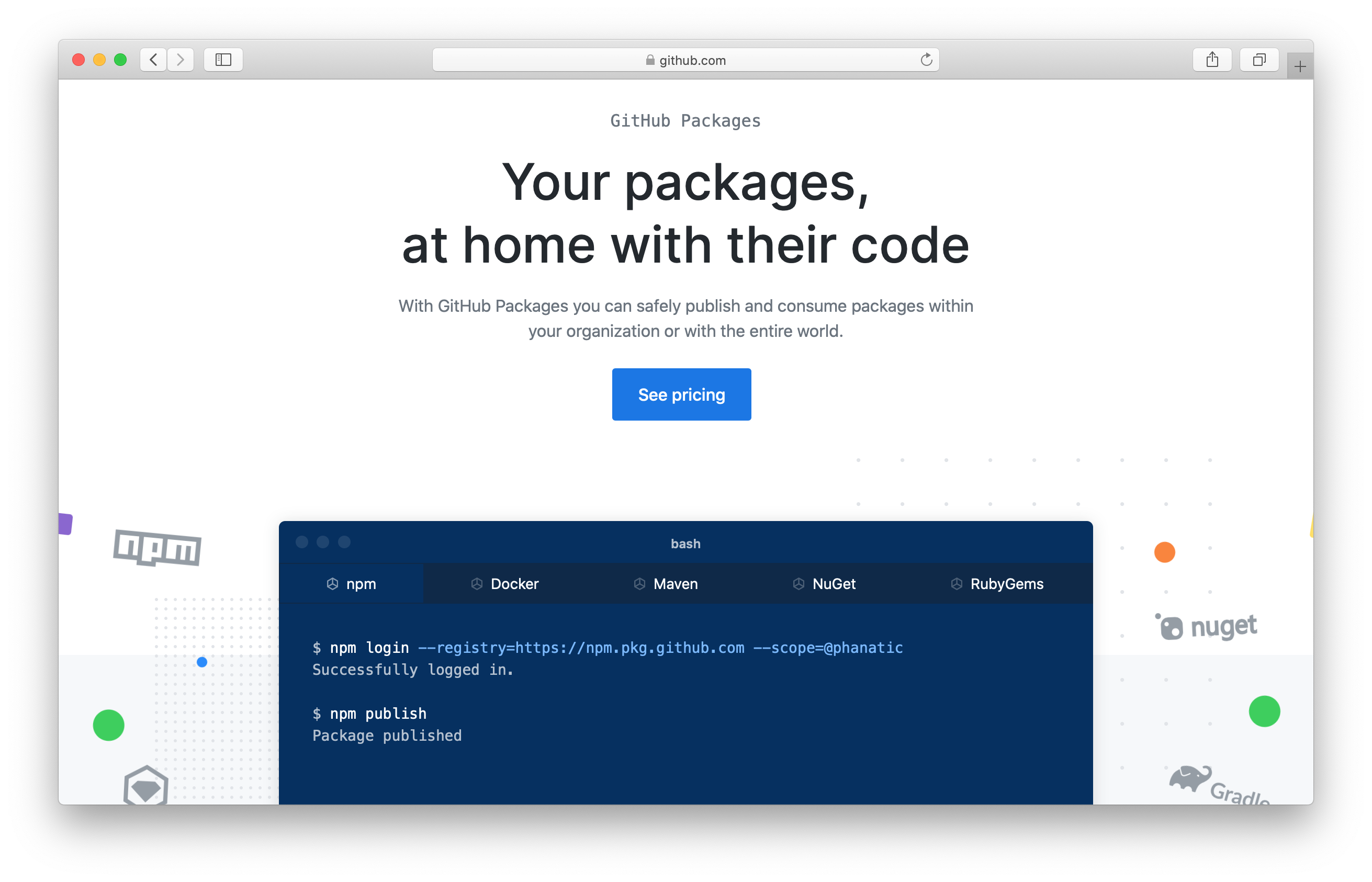This screenshot has width=1372, height=882.
Task: Expand the browser sidebar panel
Action: coord(225,60)
